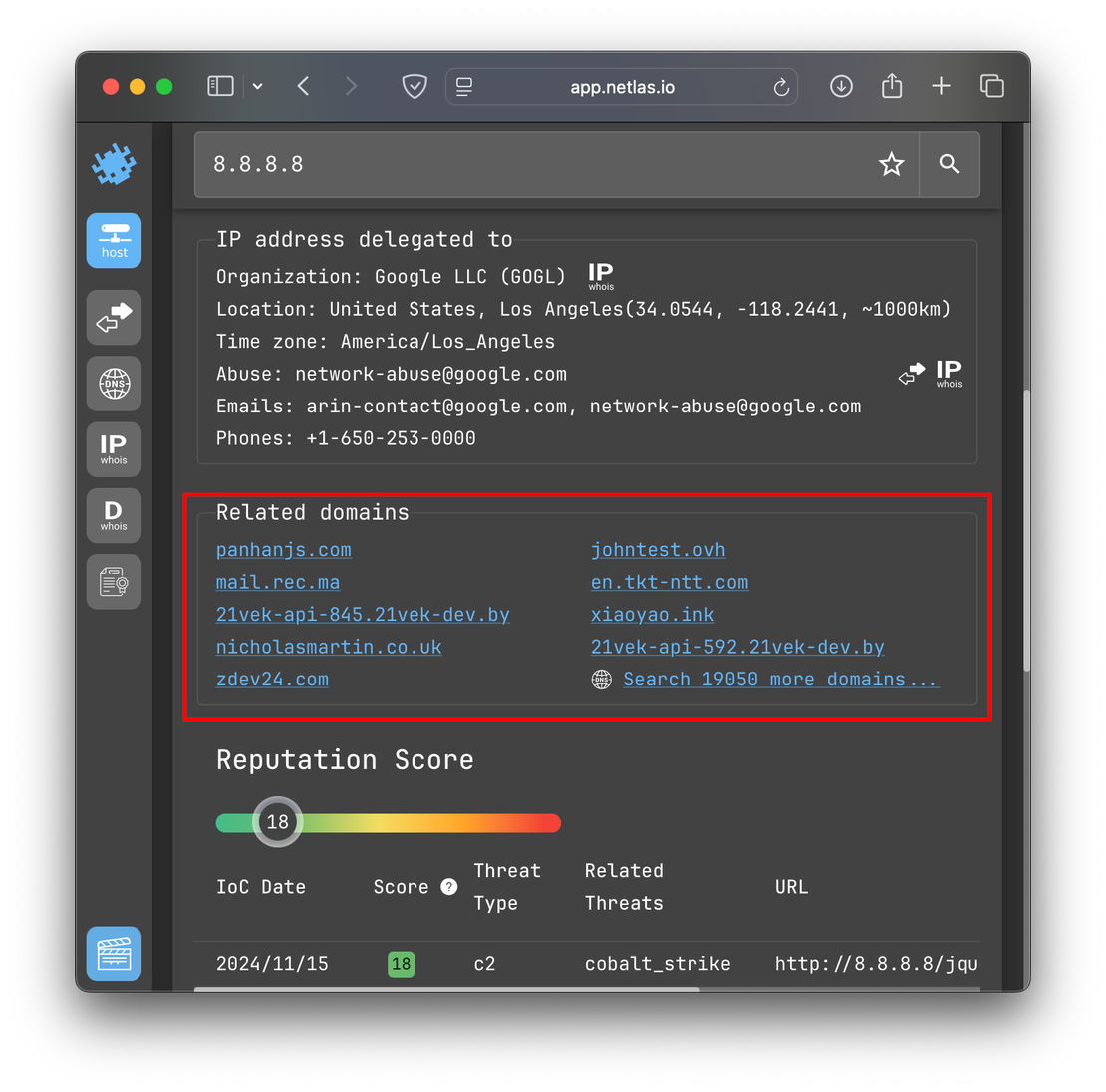The width and height of the screenshot is (1106, 1092).
Task: Click the 8.8.8.8 search input field
Action: [x=528, y=164]
